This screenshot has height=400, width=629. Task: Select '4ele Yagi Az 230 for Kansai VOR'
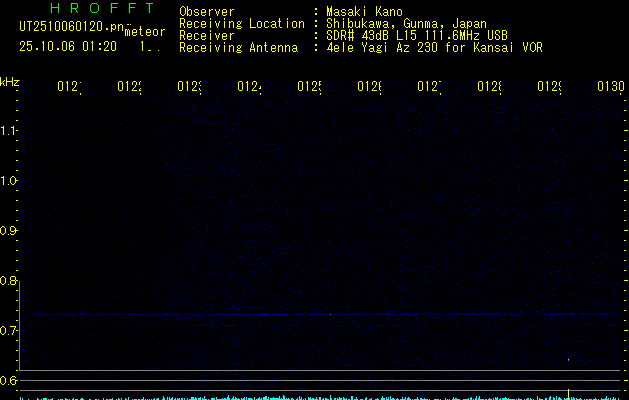tap(434, 48)
